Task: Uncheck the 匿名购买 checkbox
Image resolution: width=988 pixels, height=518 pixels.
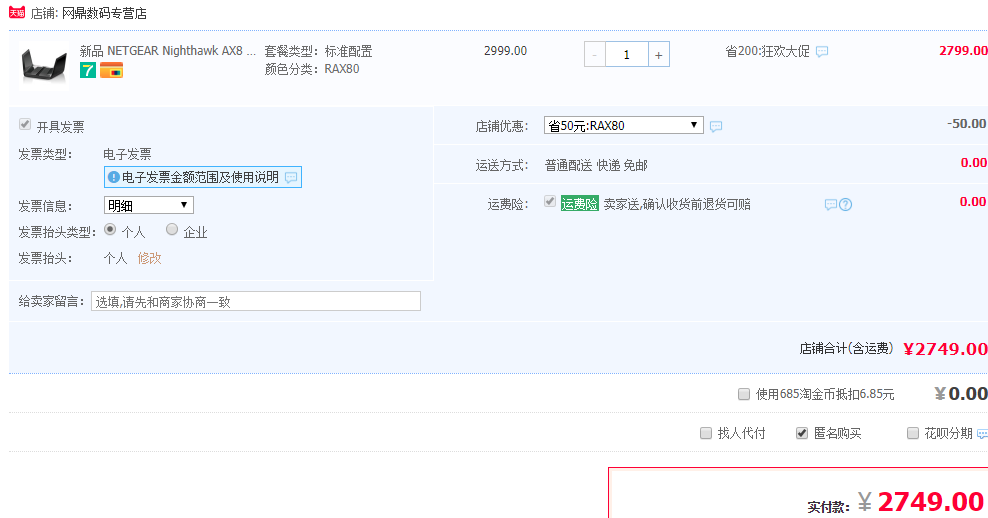Action: (802, 434)
